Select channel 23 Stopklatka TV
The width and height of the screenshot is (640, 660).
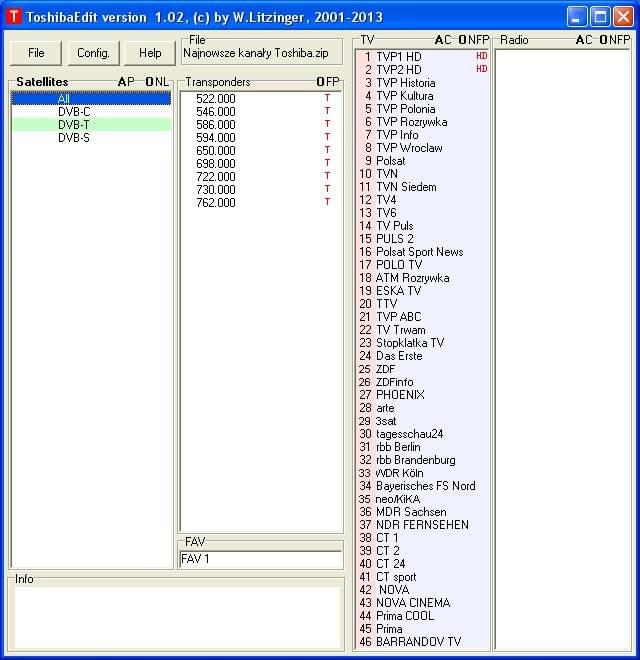pos(422,343)
